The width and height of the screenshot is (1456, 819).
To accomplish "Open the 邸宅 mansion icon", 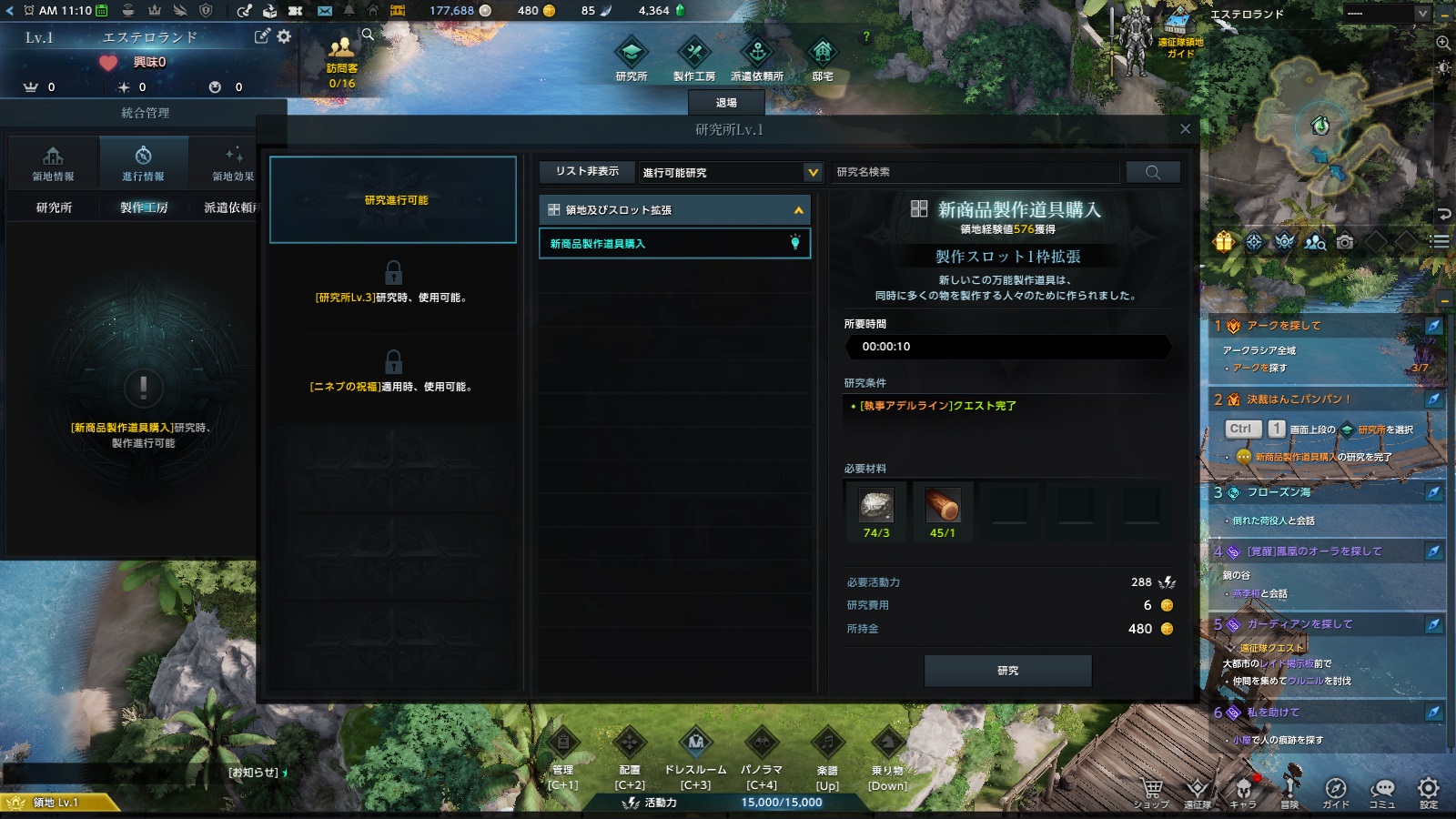I will pyautogui.click(x=823, y=52).
